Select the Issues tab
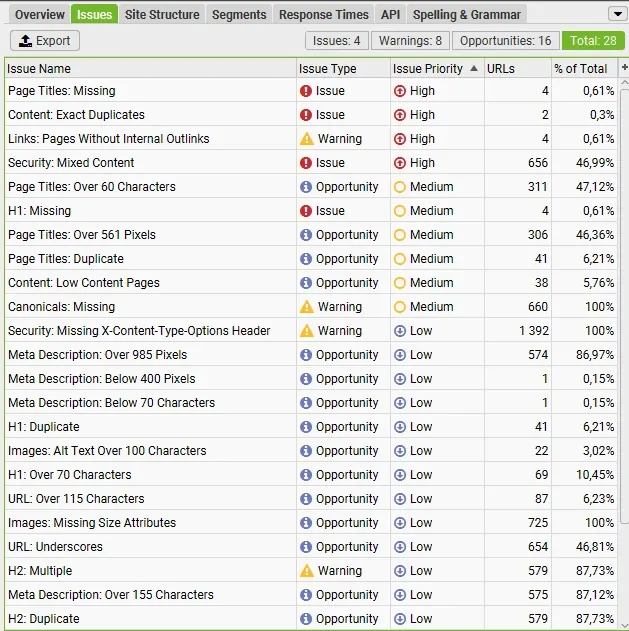629x631 pixels. [94, 14]
